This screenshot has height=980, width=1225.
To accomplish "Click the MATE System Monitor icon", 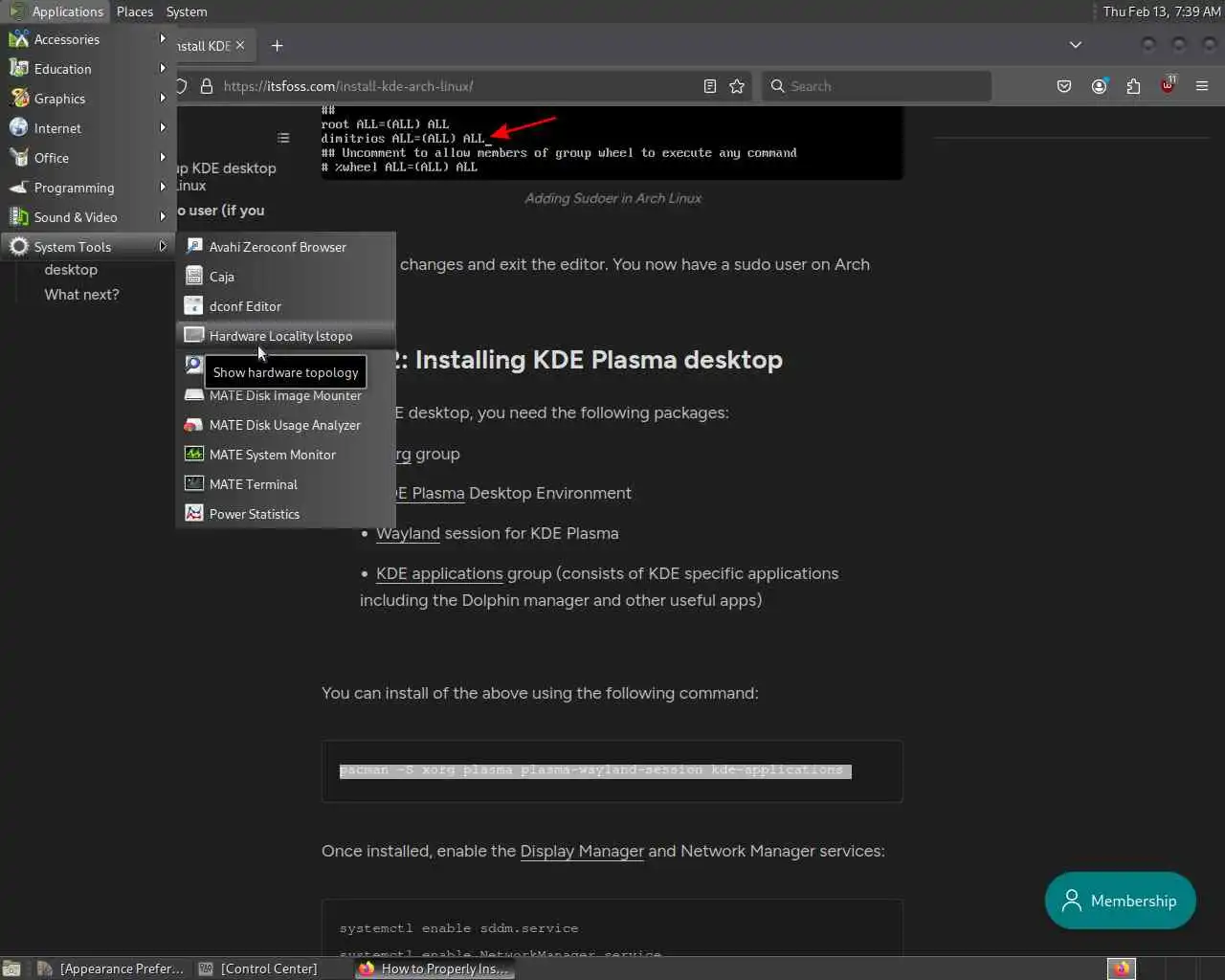I will [194, 455].
